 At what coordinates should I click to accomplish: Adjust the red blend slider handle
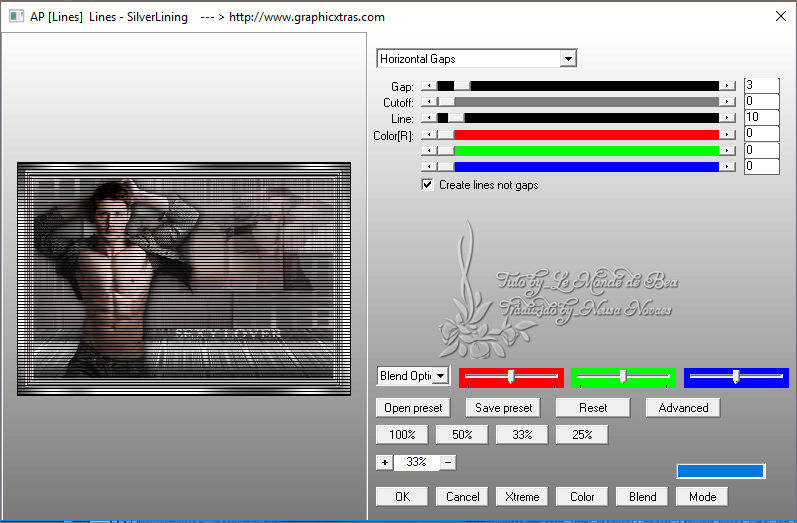tap(511, 376)
